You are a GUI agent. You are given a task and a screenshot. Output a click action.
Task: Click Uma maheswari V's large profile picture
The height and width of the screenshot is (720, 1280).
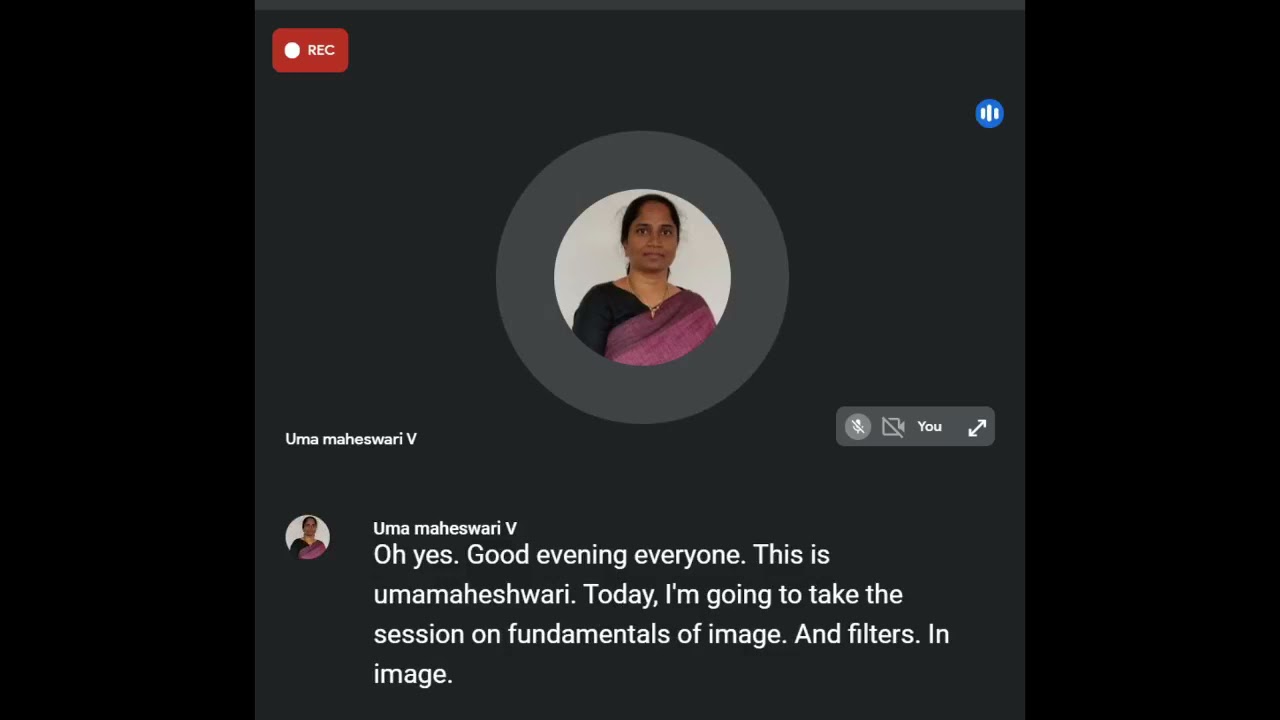pyautogui.click(x=642, y=277)
